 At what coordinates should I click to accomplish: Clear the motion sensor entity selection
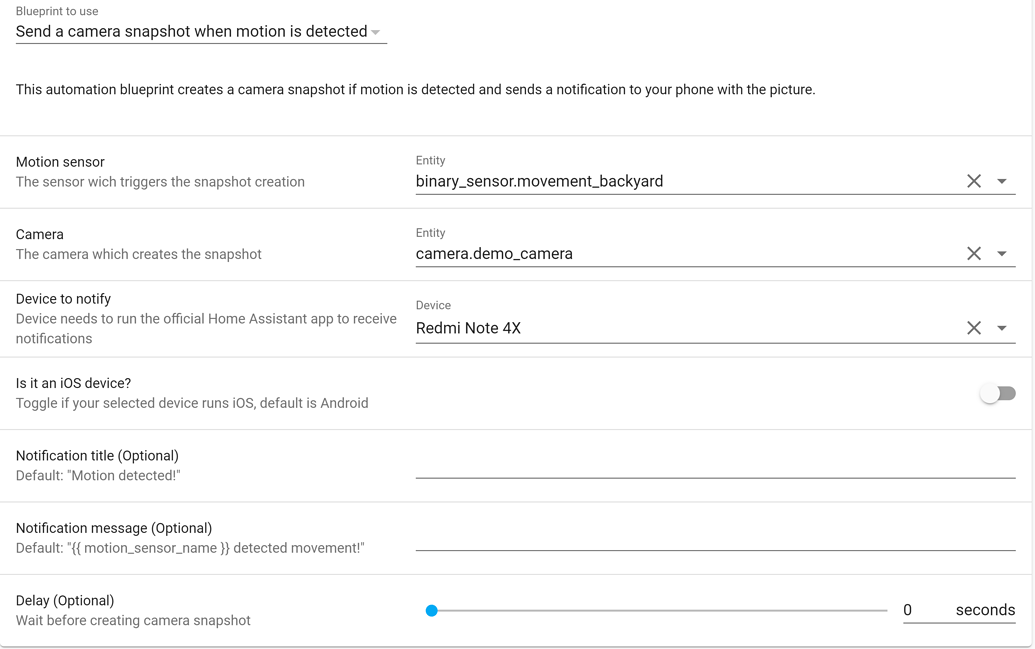(x=974, y=181)
